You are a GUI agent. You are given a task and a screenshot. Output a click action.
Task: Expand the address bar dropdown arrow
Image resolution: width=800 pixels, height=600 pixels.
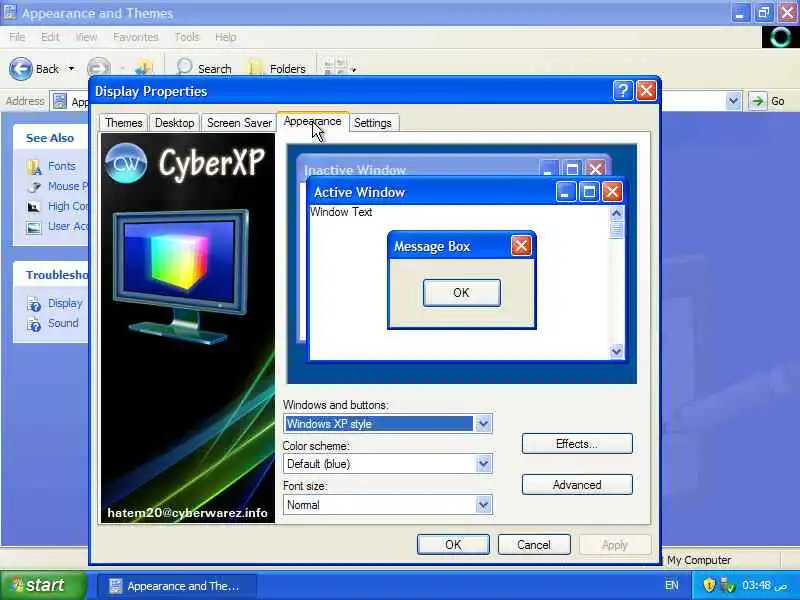(733, 101)
